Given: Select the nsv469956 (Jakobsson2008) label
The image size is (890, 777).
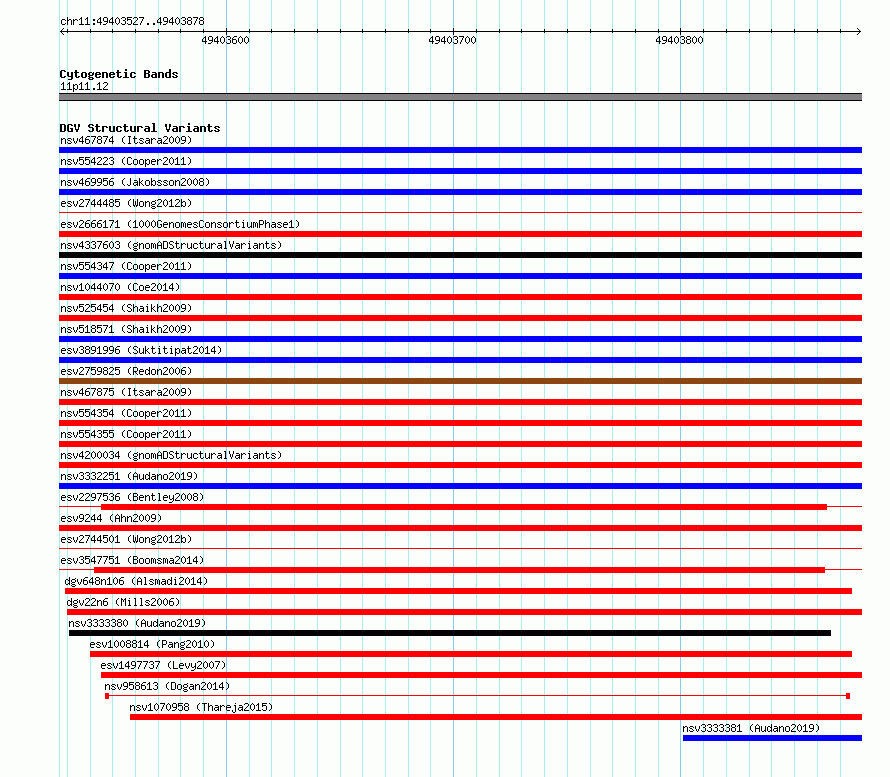Looking at the screenshot, I should 135,182.
